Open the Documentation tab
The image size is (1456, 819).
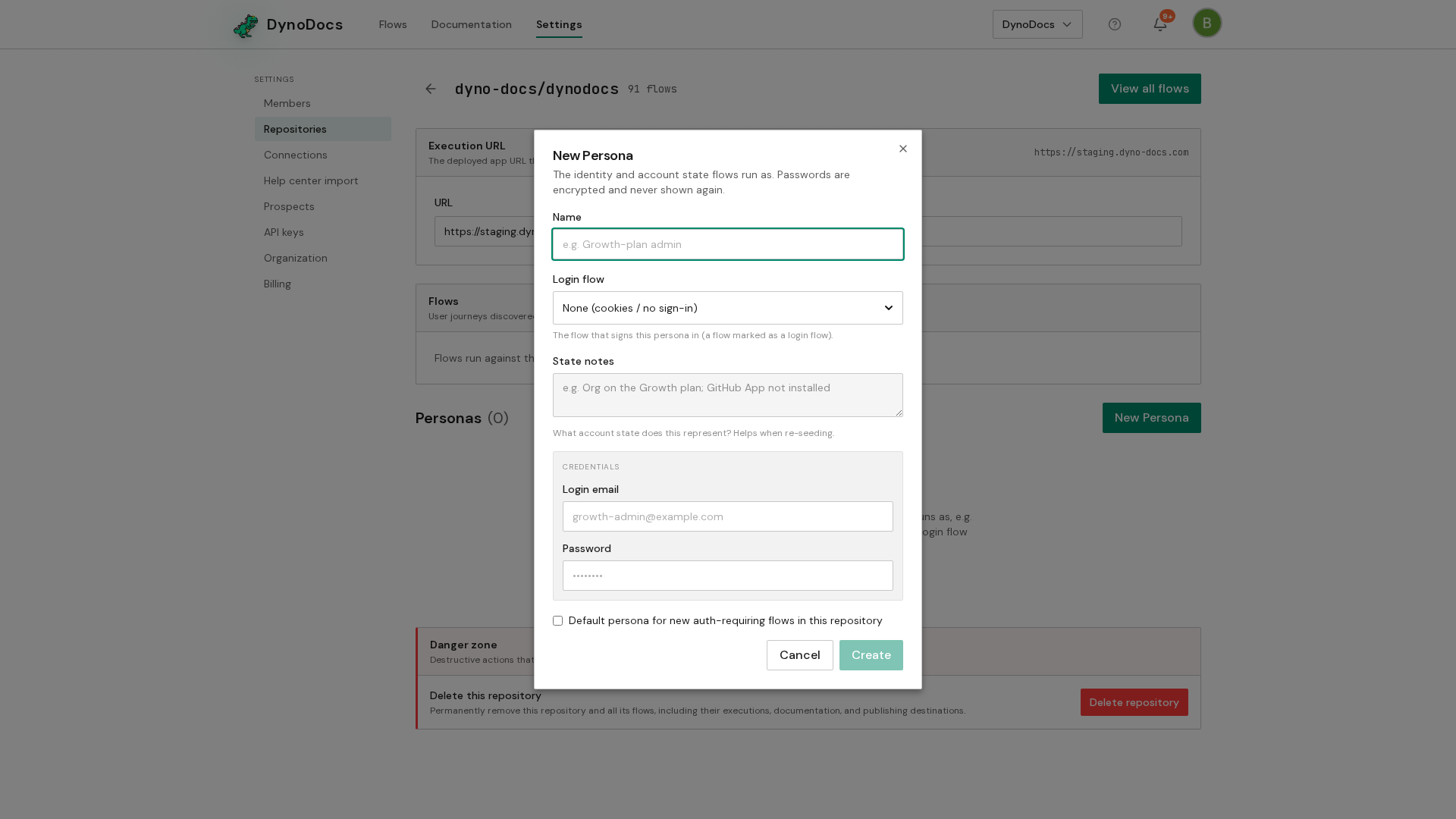[472, 24]
